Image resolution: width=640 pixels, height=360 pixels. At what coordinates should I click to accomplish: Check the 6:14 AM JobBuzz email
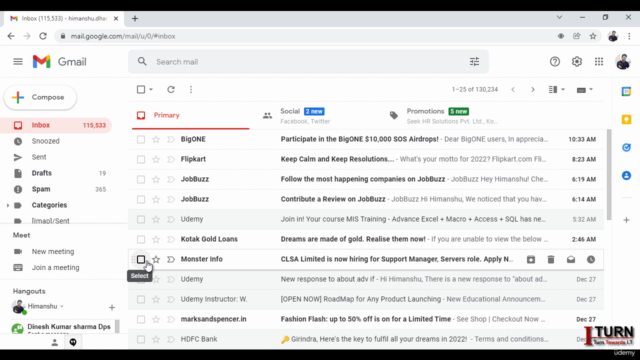141,200
